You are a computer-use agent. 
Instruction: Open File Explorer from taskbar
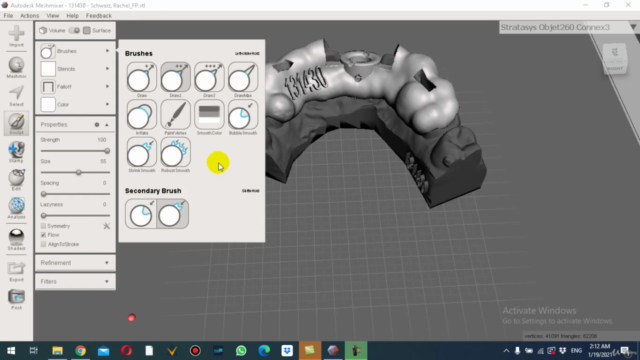click(57, 351)
